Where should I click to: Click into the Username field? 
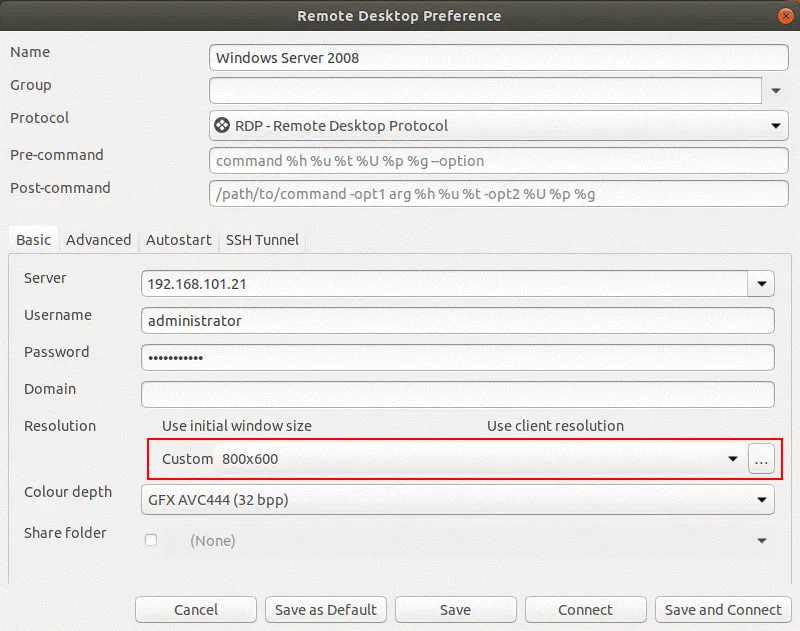tap(458, 321)
